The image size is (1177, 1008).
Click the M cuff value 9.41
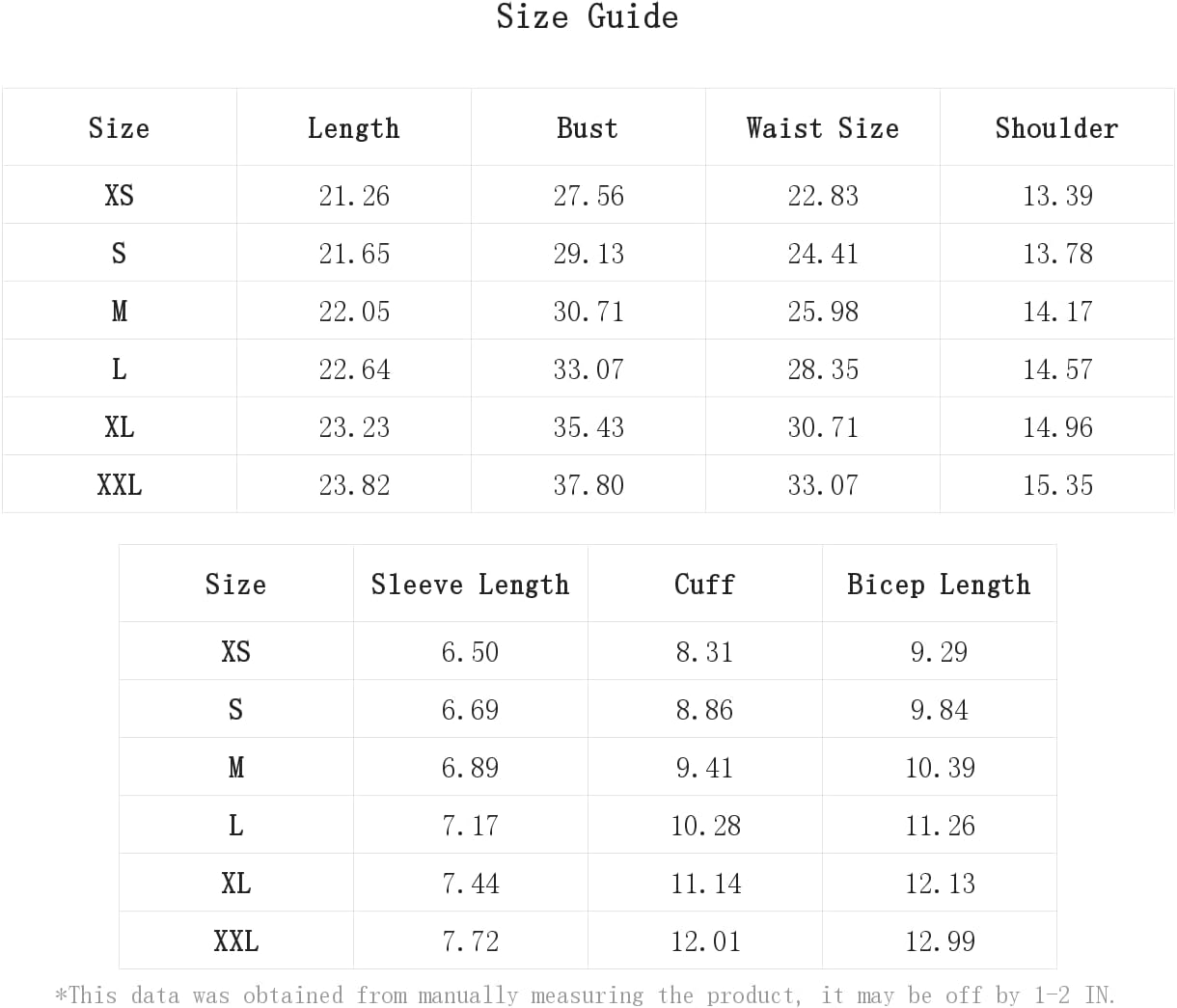704,767
